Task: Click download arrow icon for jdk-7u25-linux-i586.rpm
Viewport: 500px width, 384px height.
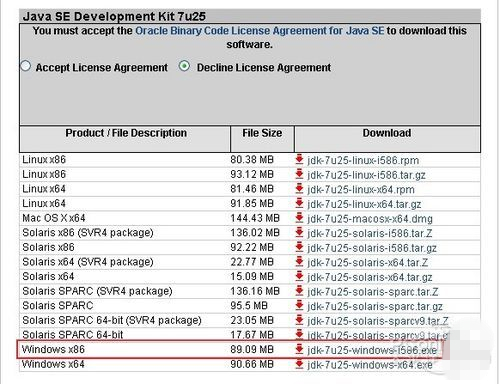Action: click(299, 159)
